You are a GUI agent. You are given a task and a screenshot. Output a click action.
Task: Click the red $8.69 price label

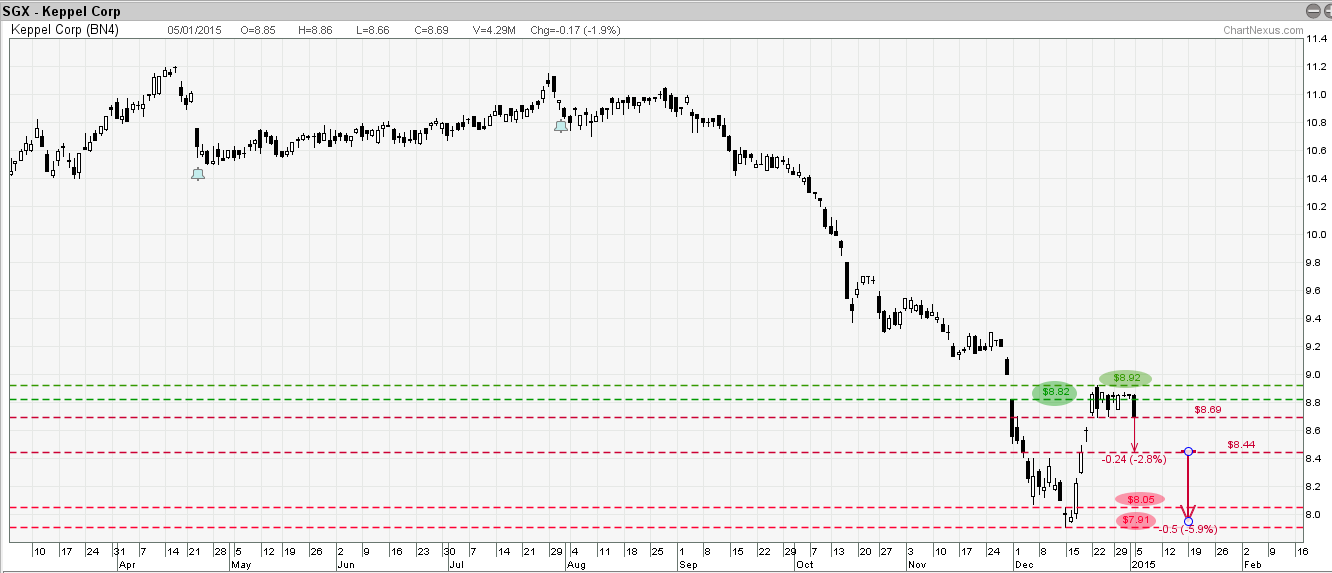pos(1209,410)
